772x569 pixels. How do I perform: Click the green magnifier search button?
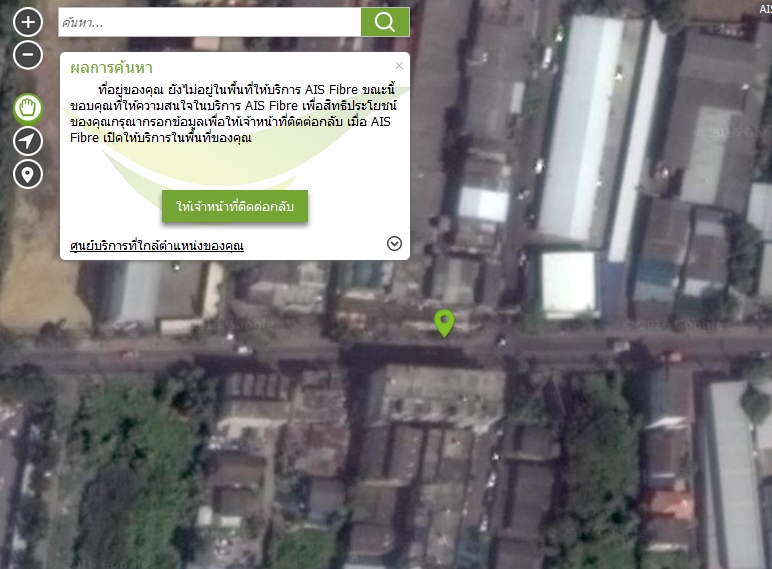[385, 22]
